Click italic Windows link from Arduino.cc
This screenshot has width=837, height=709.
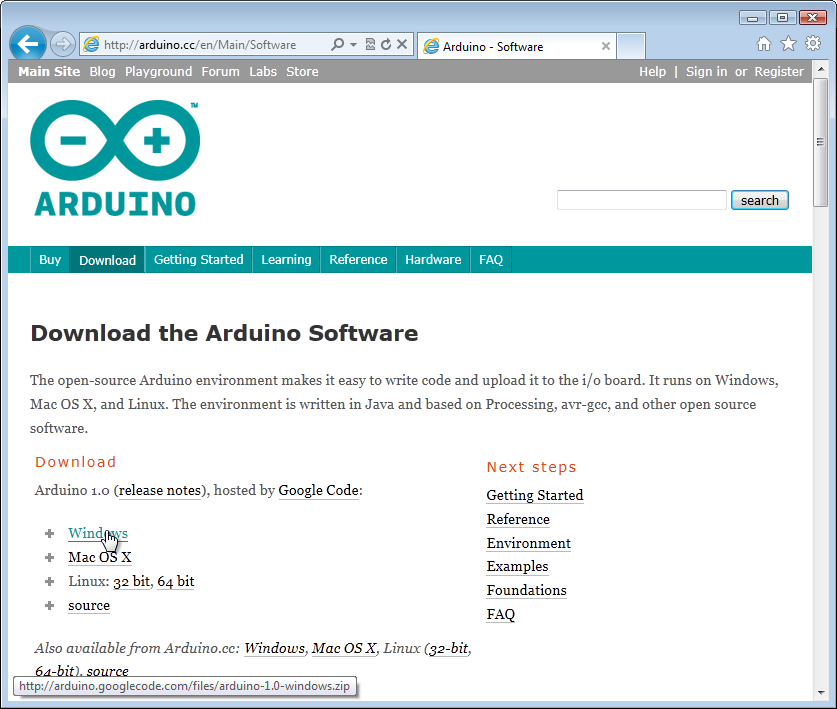(x=275, y=648)
